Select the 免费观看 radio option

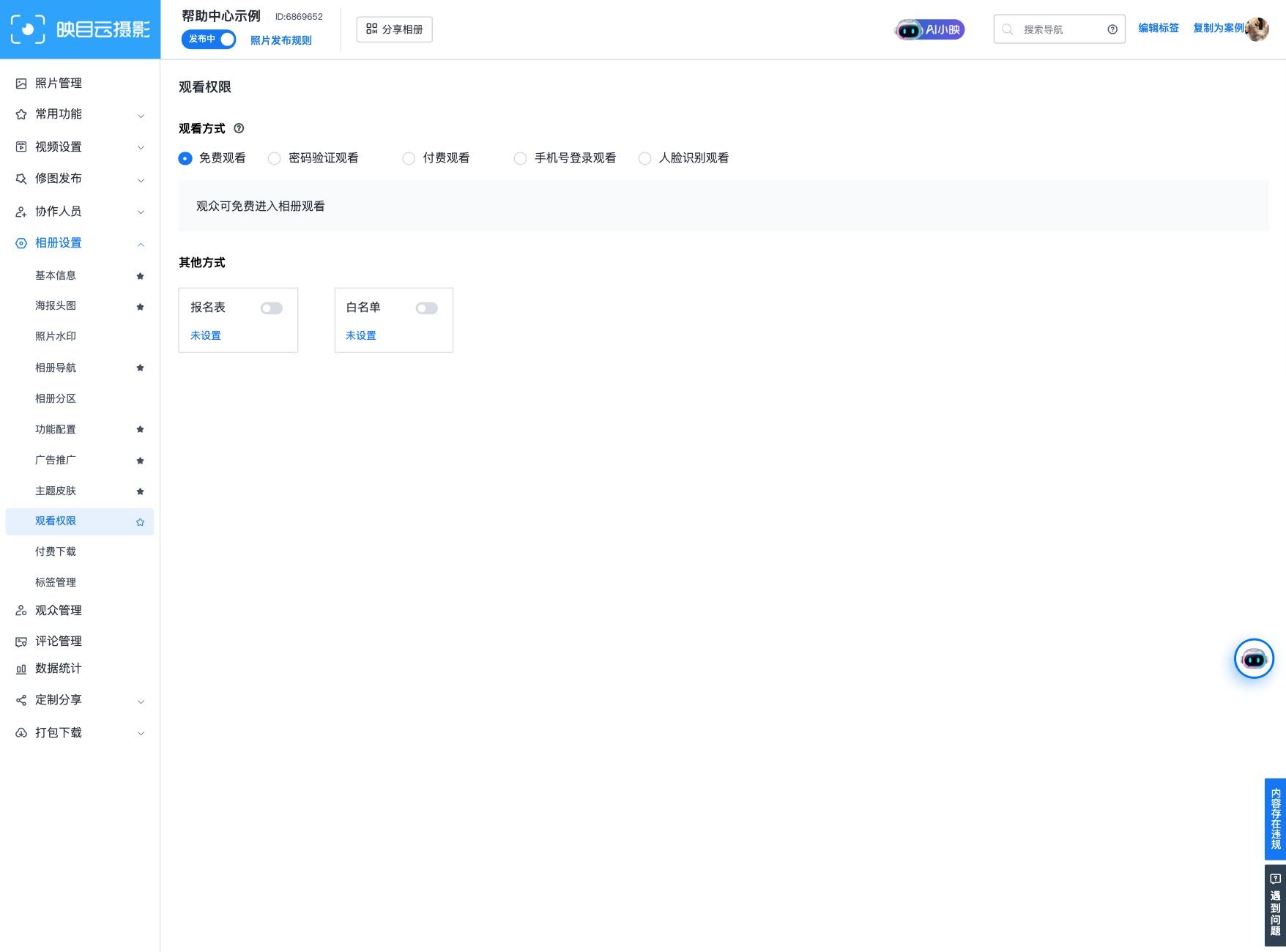[185, 158]
